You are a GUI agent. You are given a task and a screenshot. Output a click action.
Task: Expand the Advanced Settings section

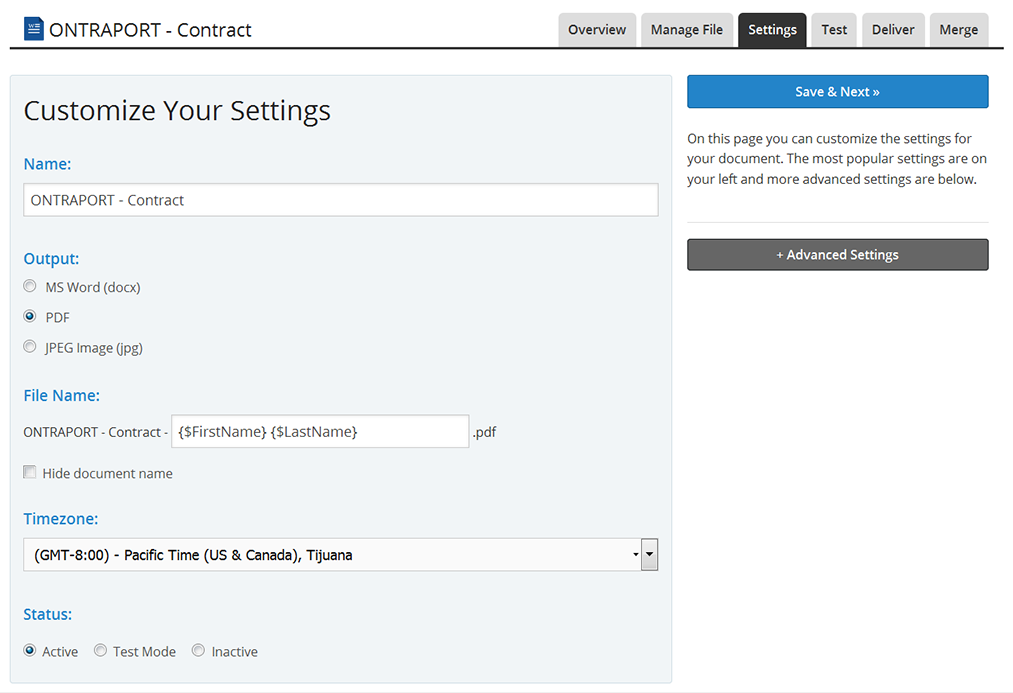[837, 255]
